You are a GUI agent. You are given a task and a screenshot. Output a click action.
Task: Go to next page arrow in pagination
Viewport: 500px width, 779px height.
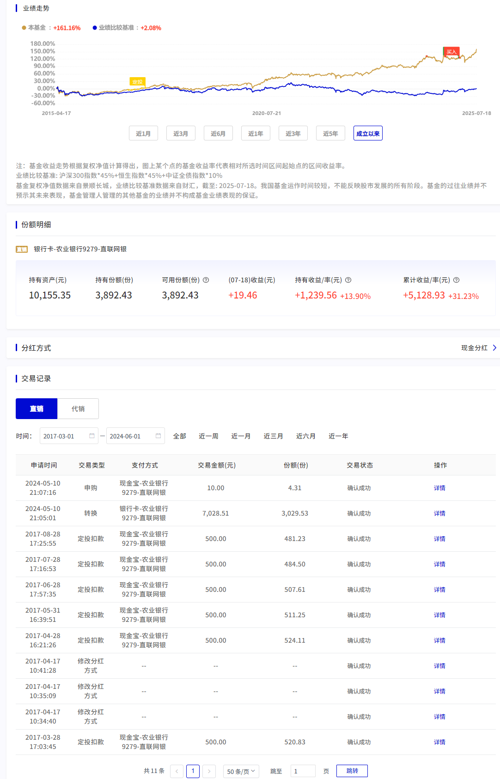tap(209, 771)
